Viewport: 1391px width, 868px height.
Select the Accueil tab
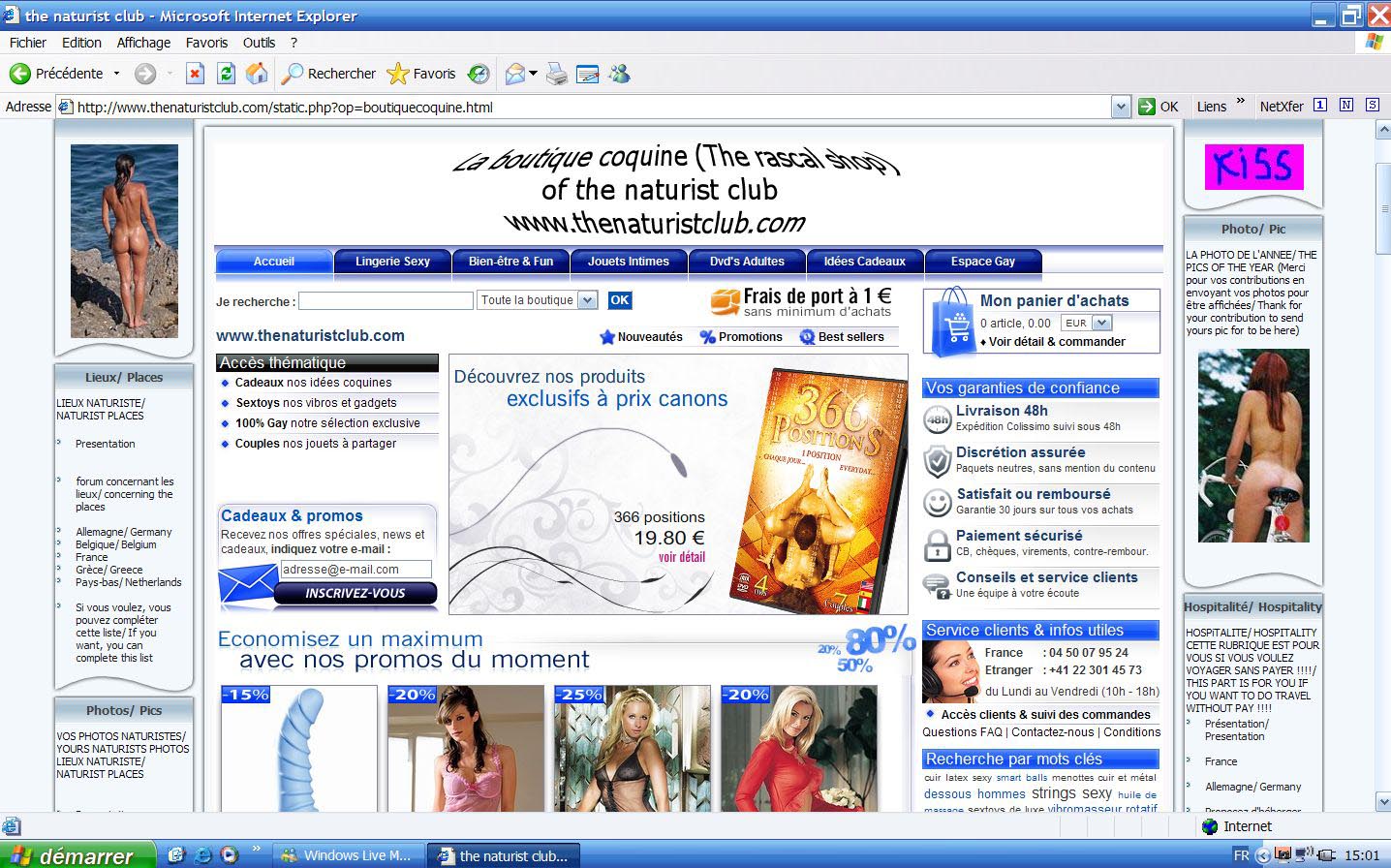274,262
